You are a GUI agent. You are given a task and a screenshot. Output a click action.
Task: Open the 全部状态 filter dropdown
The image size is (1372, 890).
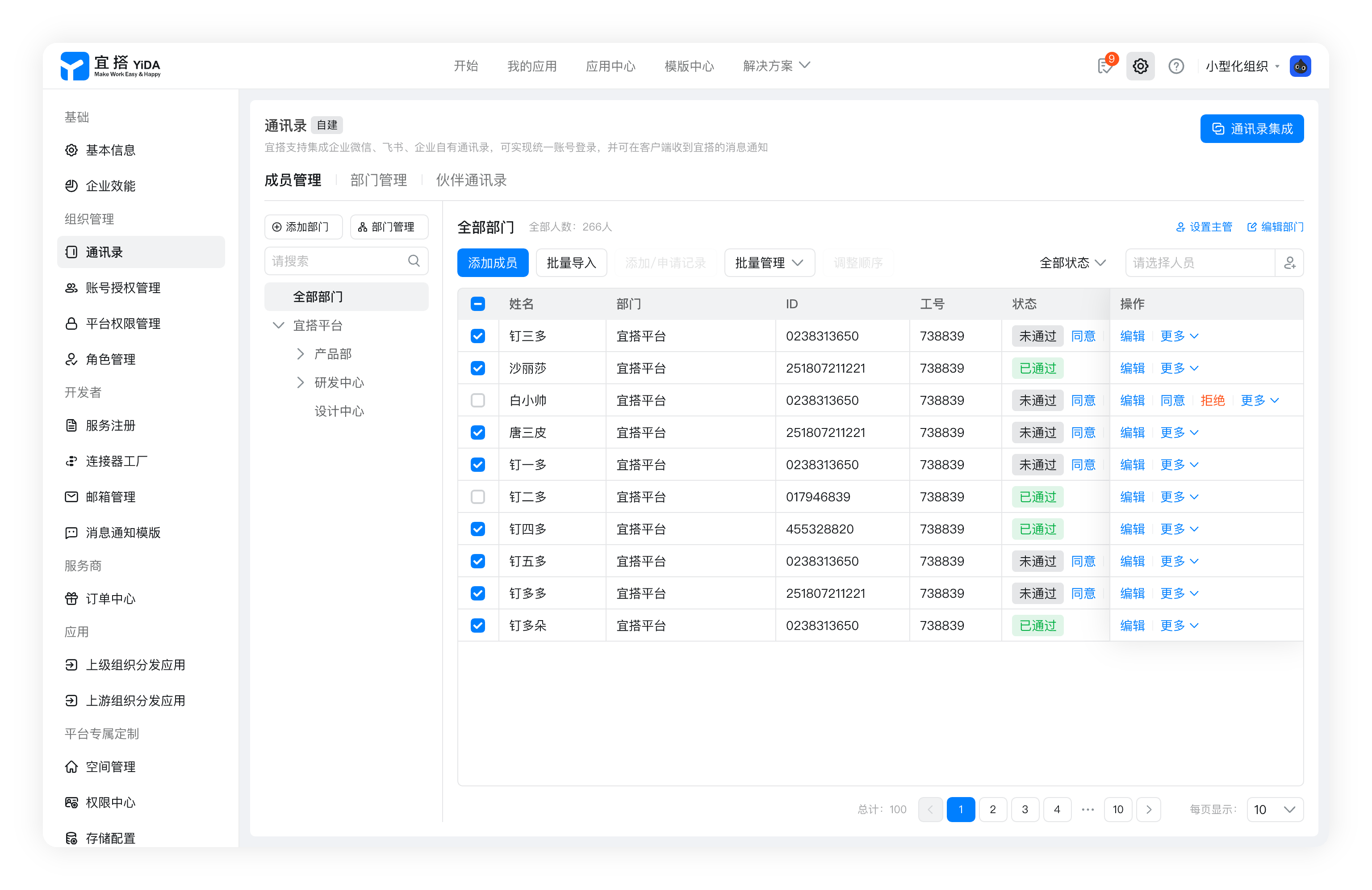[x=1072, y=263]
